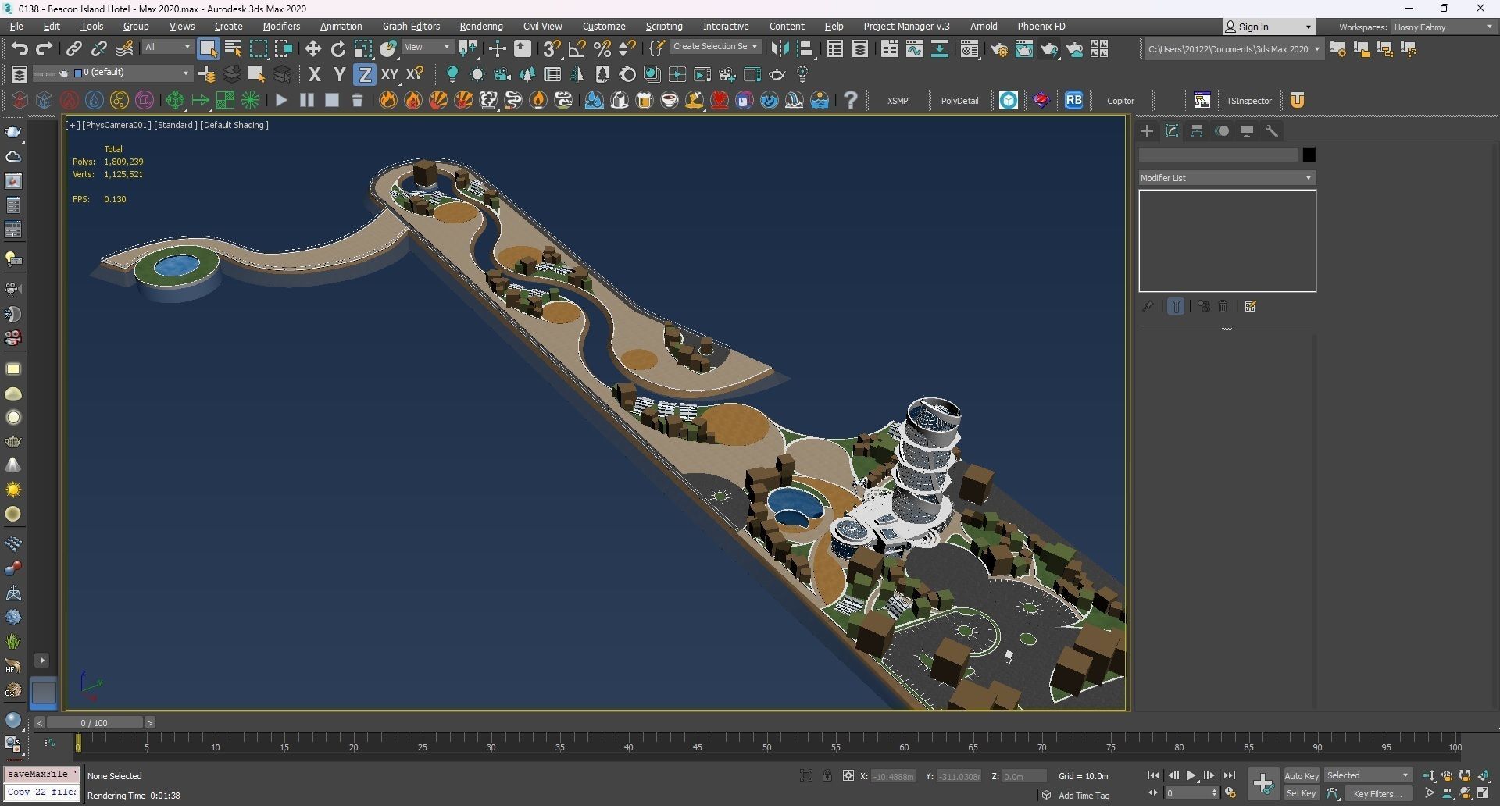Viewport: 1500px width, 812px height.
Task: Play the animation
Action: (x=1191, y=776)
